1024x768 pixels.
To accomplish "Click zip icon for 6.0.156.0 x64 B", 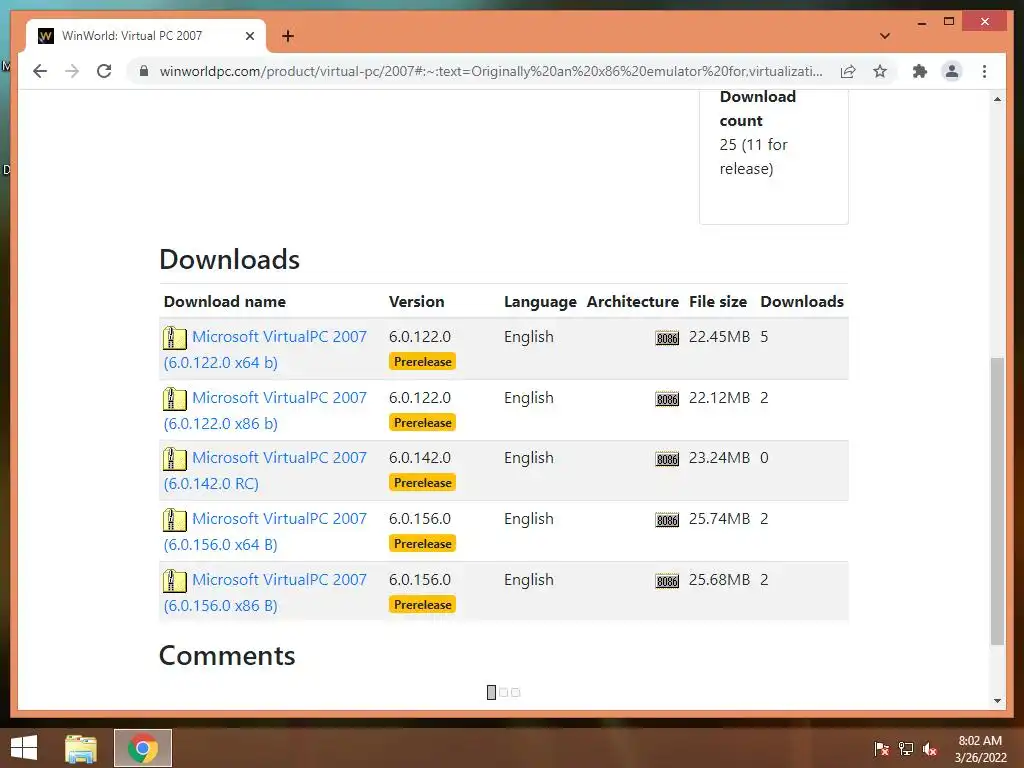I will [x=174, y=520].
